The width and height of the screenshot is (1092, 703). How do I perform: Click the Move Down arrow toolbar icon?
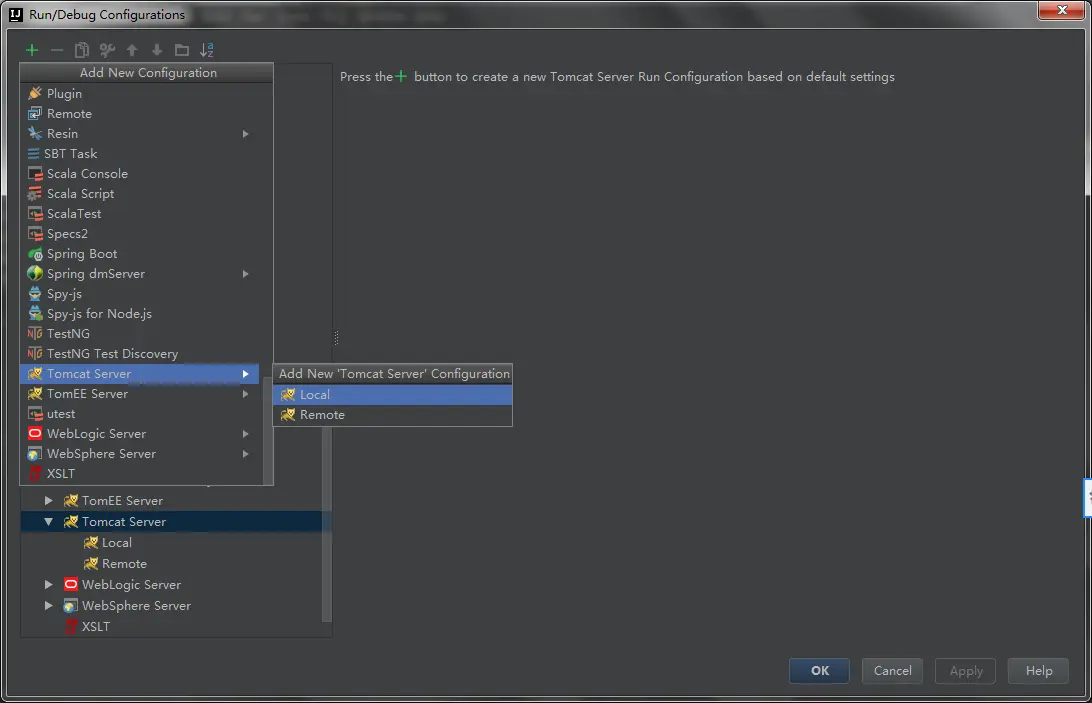tap(157, 49)
